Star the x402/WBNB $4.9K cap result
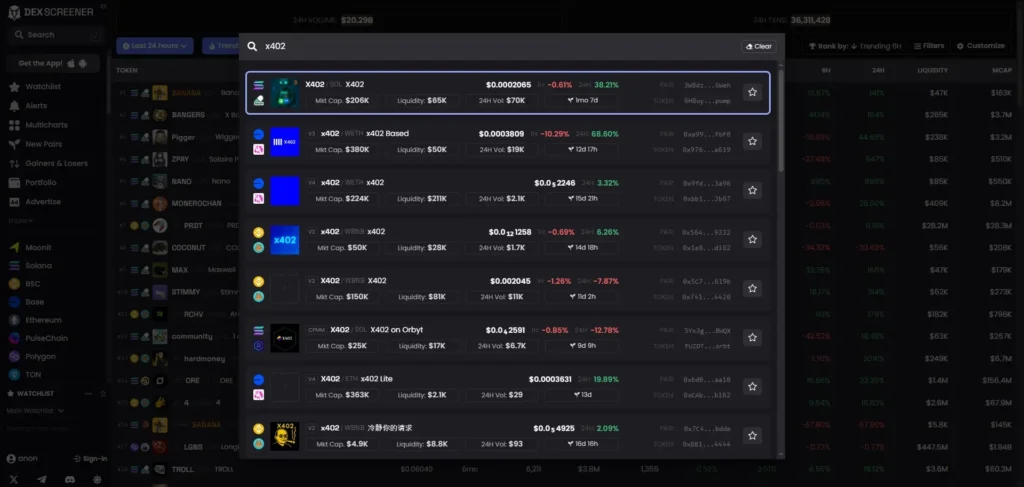Image resolution: width=1024 pixels, height=487 pixels. click(752, 435)
